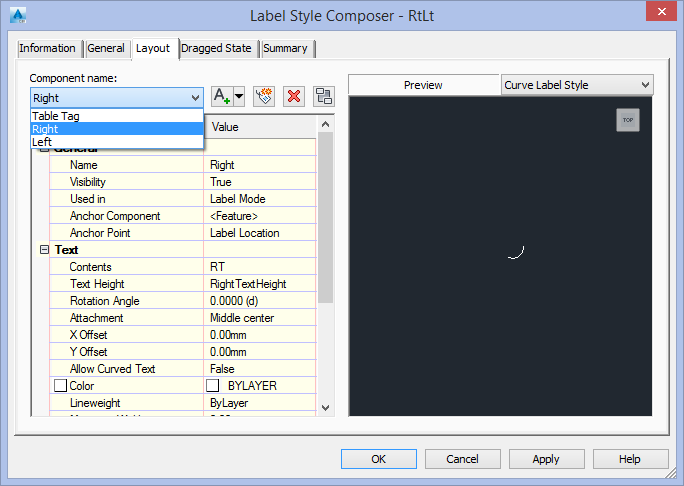Click the Apply button

point(546,459)
